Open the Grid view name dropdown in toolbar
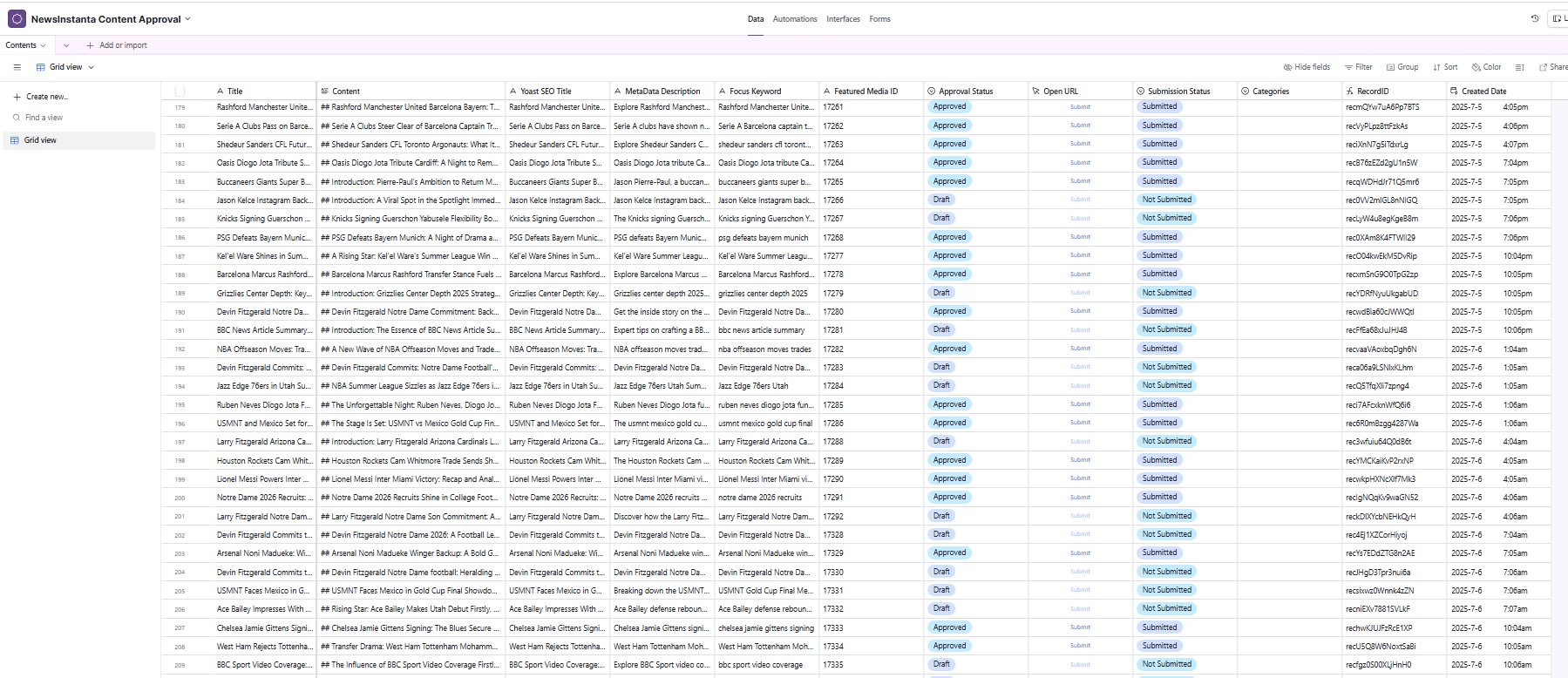 point(65,67)
